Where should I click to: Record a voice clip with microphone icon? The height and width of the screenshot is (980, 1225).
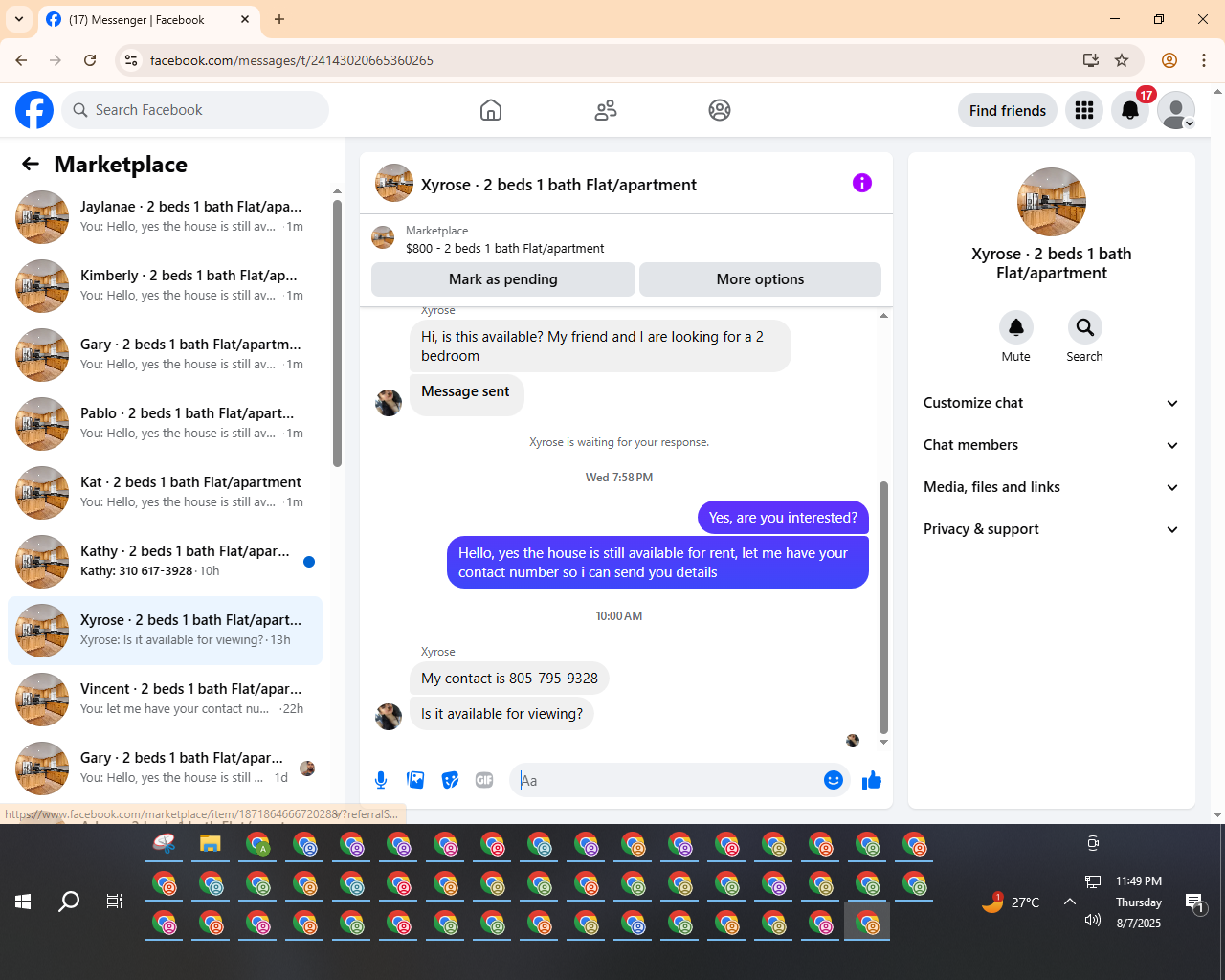pos(381,780)
